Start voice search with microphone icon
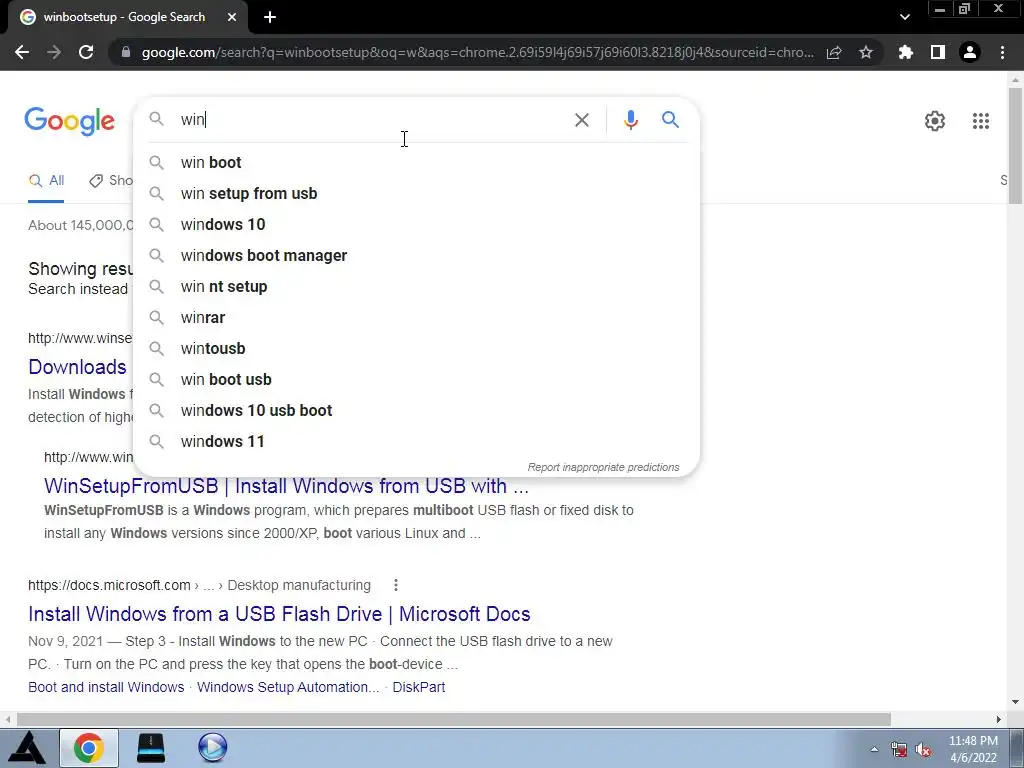 point(630,120)
